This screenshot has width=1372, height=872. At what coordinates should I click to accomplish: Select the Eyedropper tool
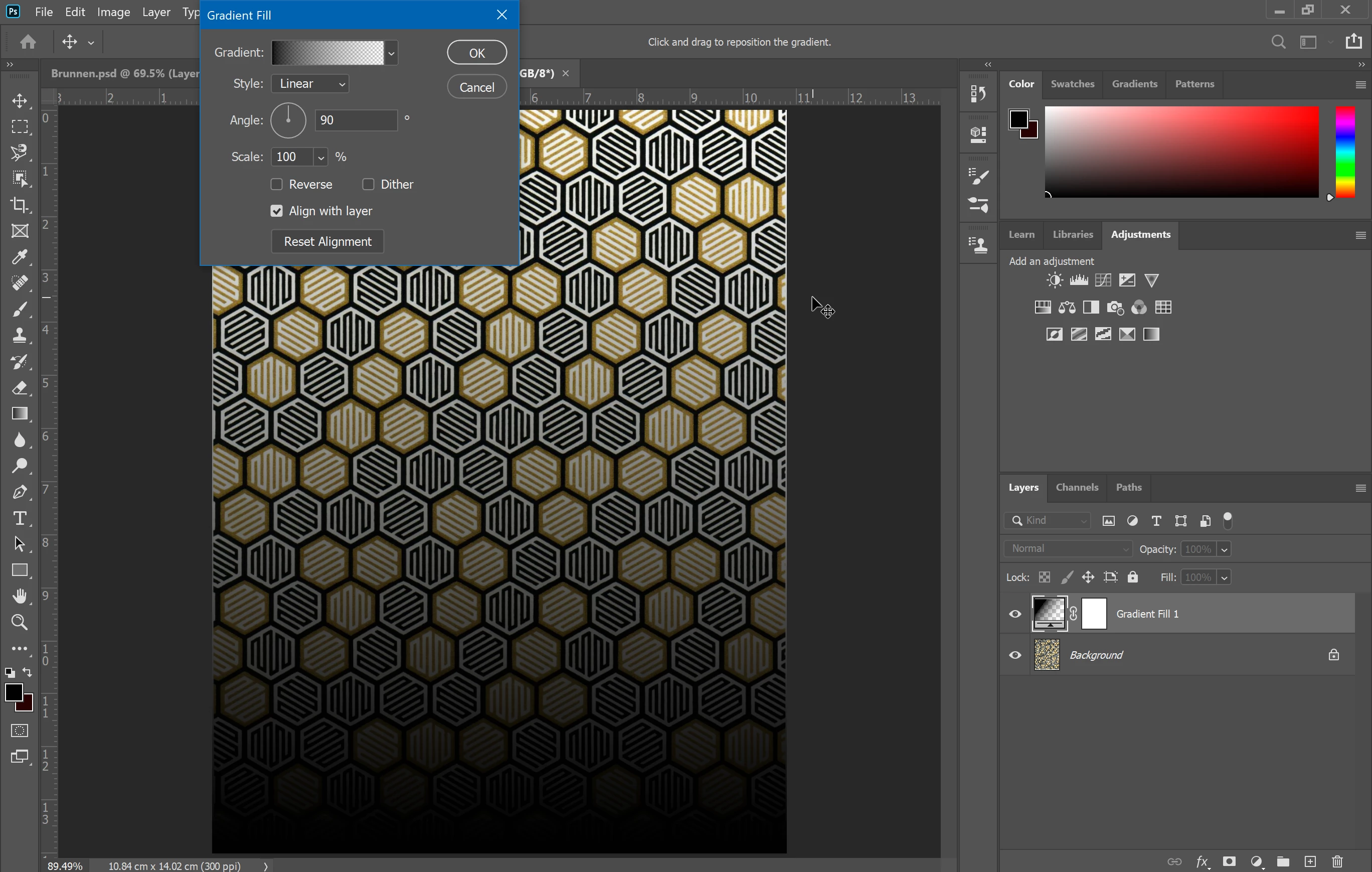[x=20, y=257]
